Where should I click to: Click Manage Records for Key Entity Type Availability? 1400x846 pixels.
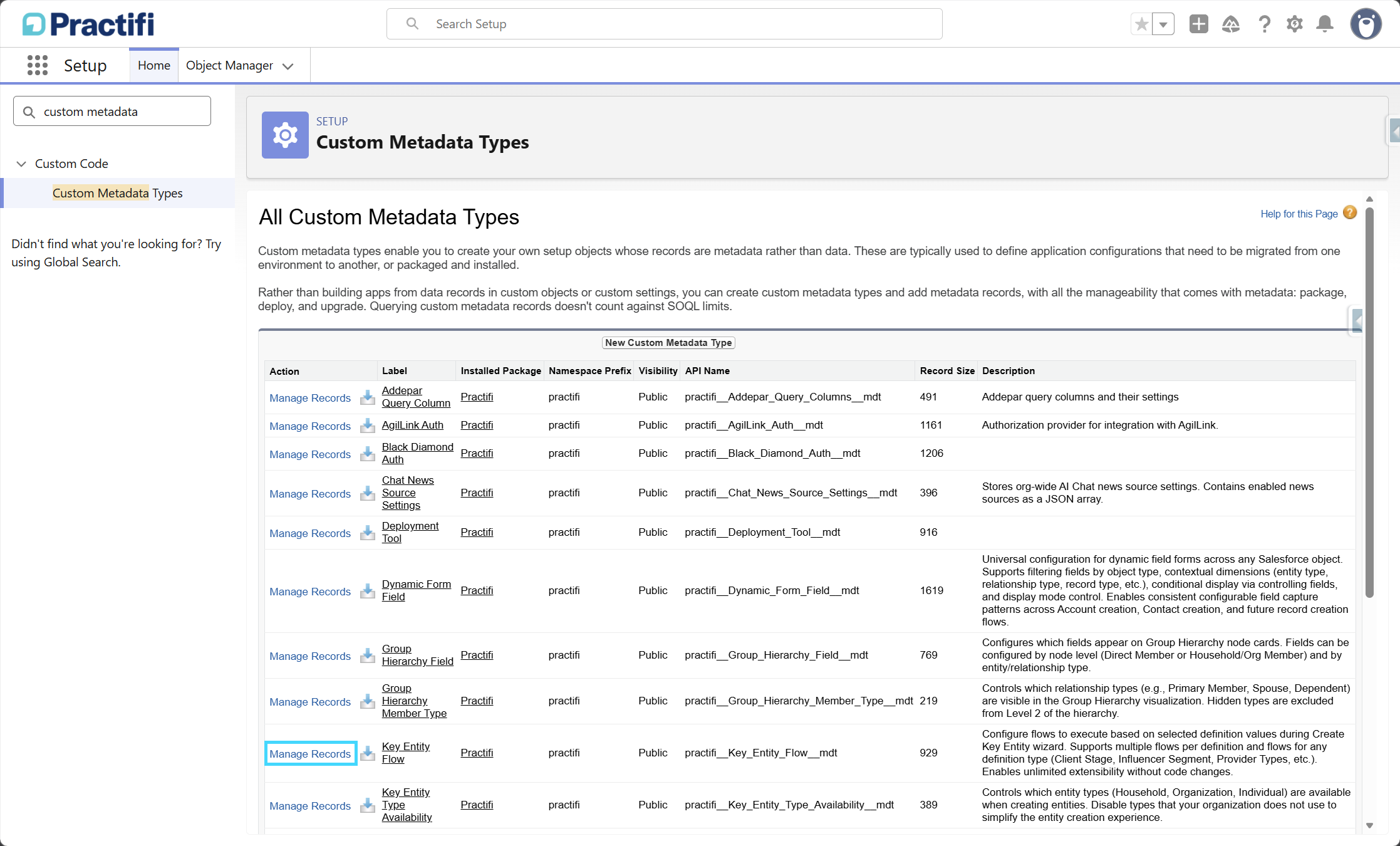(310, 806)
